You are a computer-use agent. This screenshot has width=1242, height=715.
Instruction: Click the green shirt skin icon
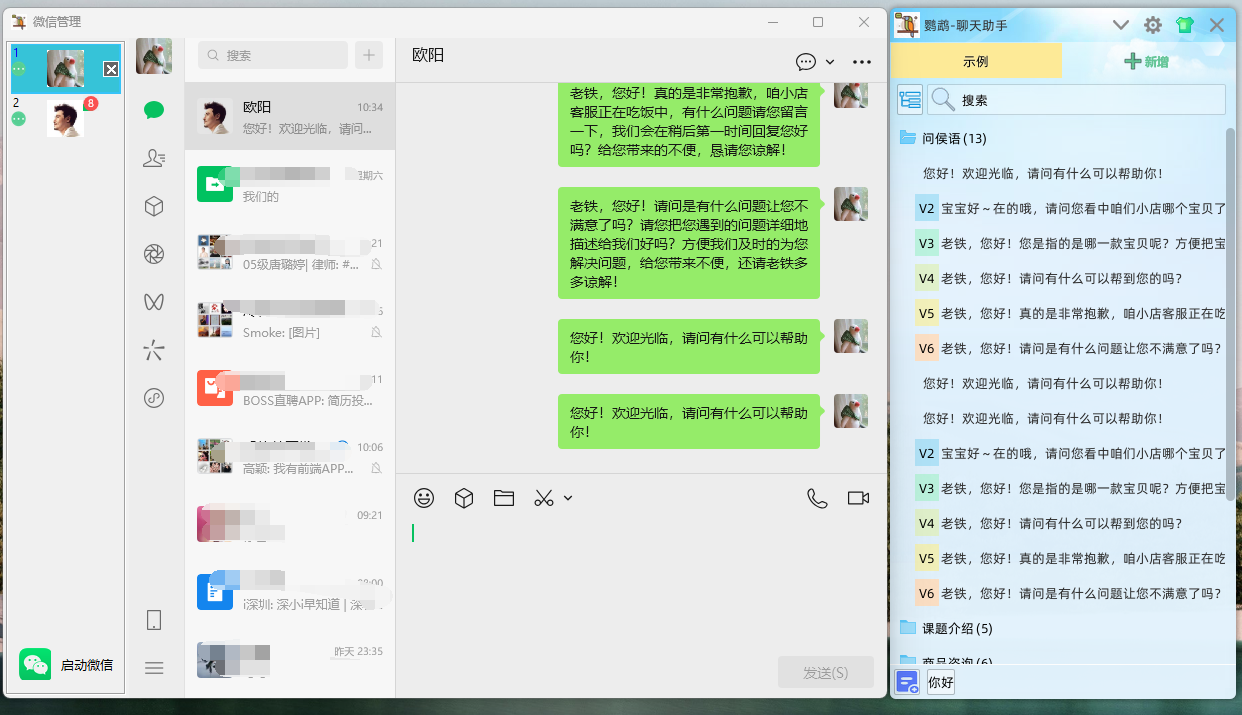pyautogui.click(x=1184, y=24)
